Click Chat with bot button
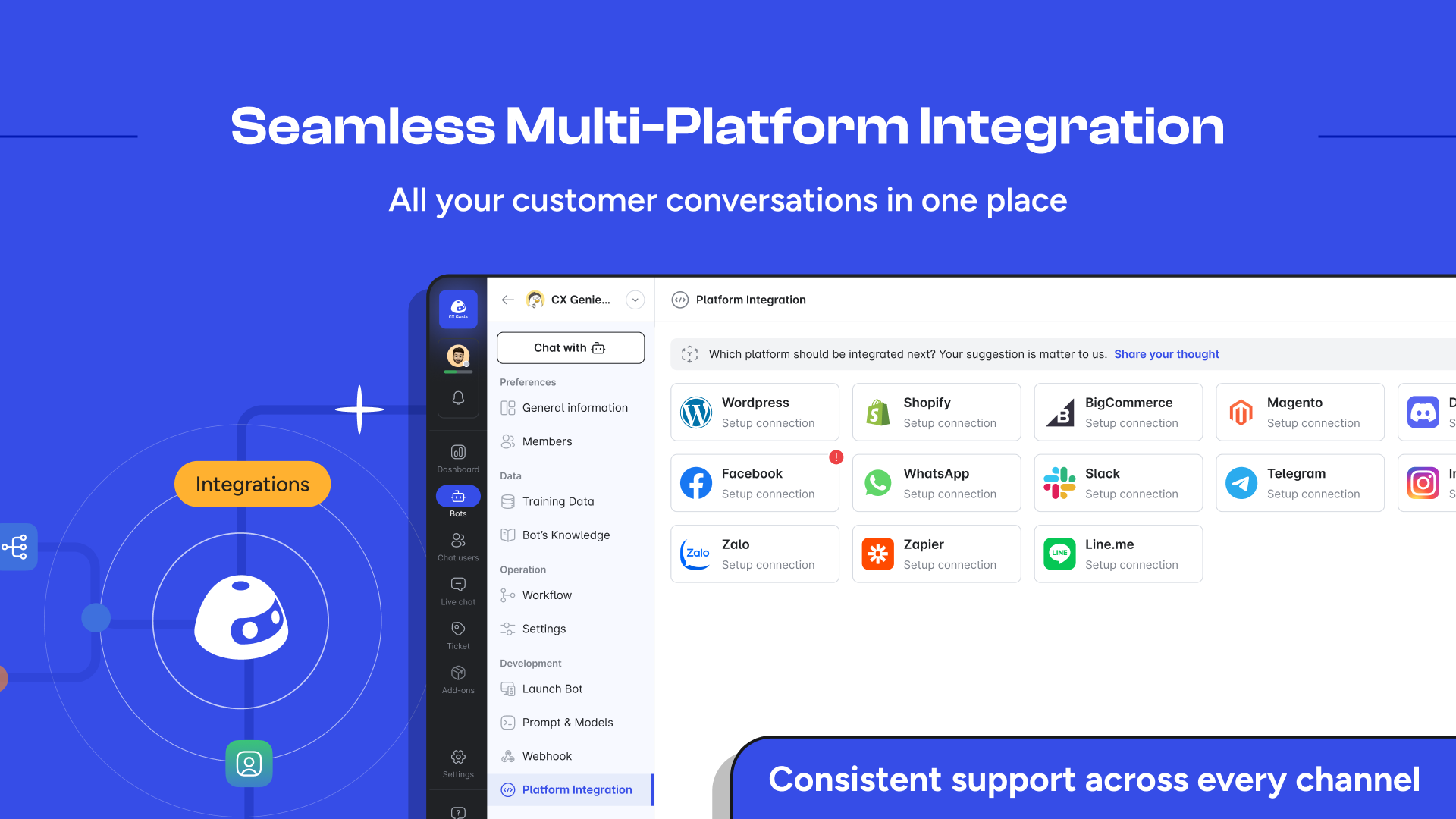Screen dimensions: 1456x819 click(x=570, y=347)
